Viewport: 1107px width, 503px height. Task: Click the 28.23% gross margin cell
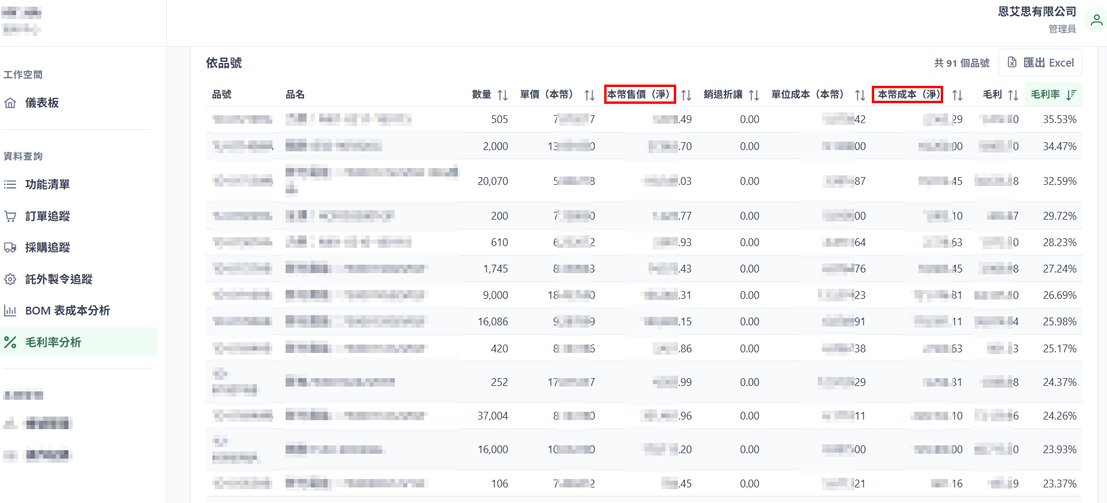tap(1060, 242)
